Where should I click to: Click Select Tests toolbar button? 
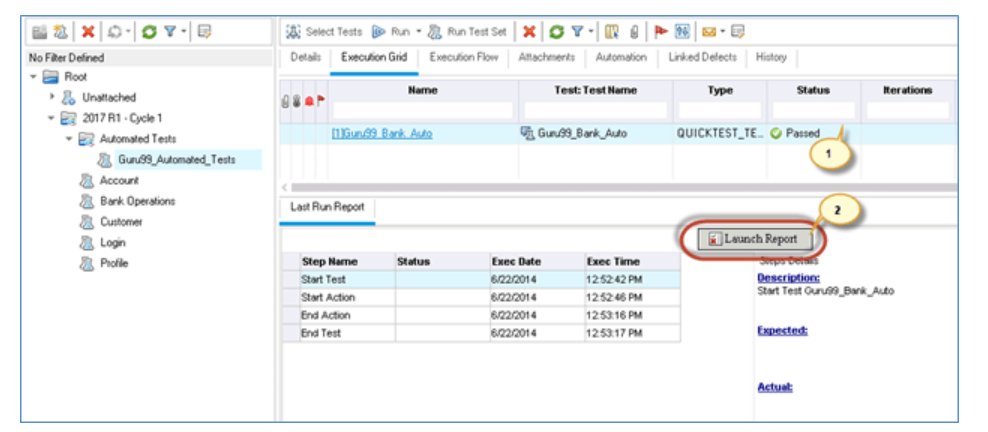[x=325, y=31]
